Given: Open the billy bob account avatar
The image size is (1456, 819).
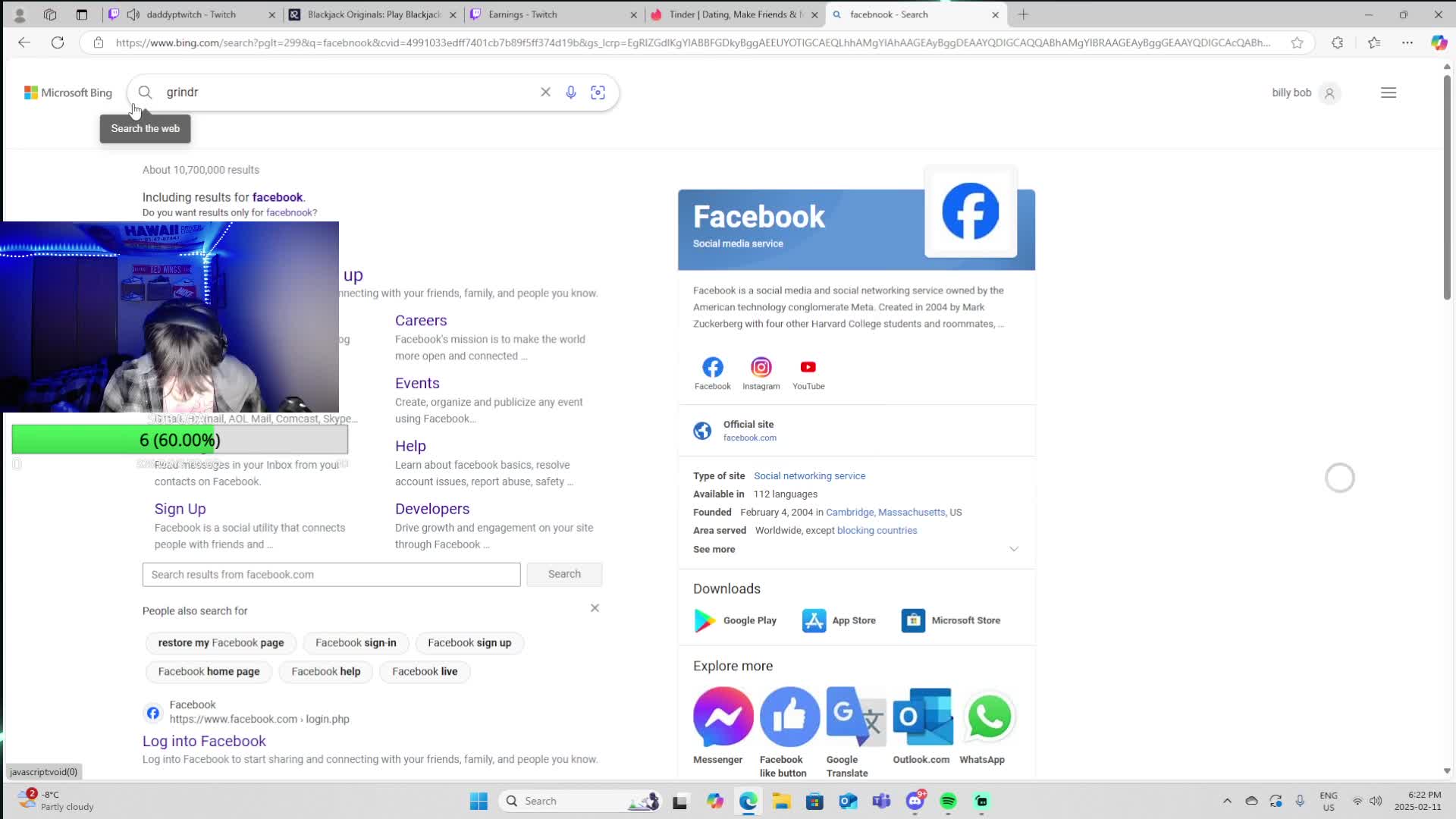Looking at the screenshot, I should (x=1329, y=93).
